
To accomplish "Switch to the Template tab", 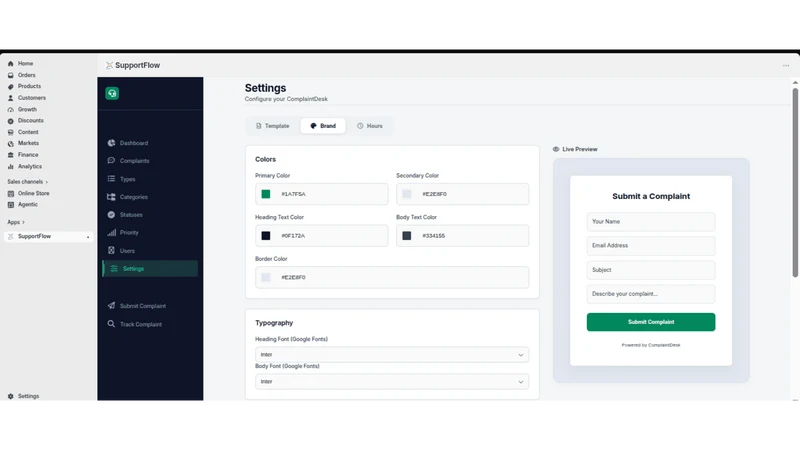I will point(272,126).
